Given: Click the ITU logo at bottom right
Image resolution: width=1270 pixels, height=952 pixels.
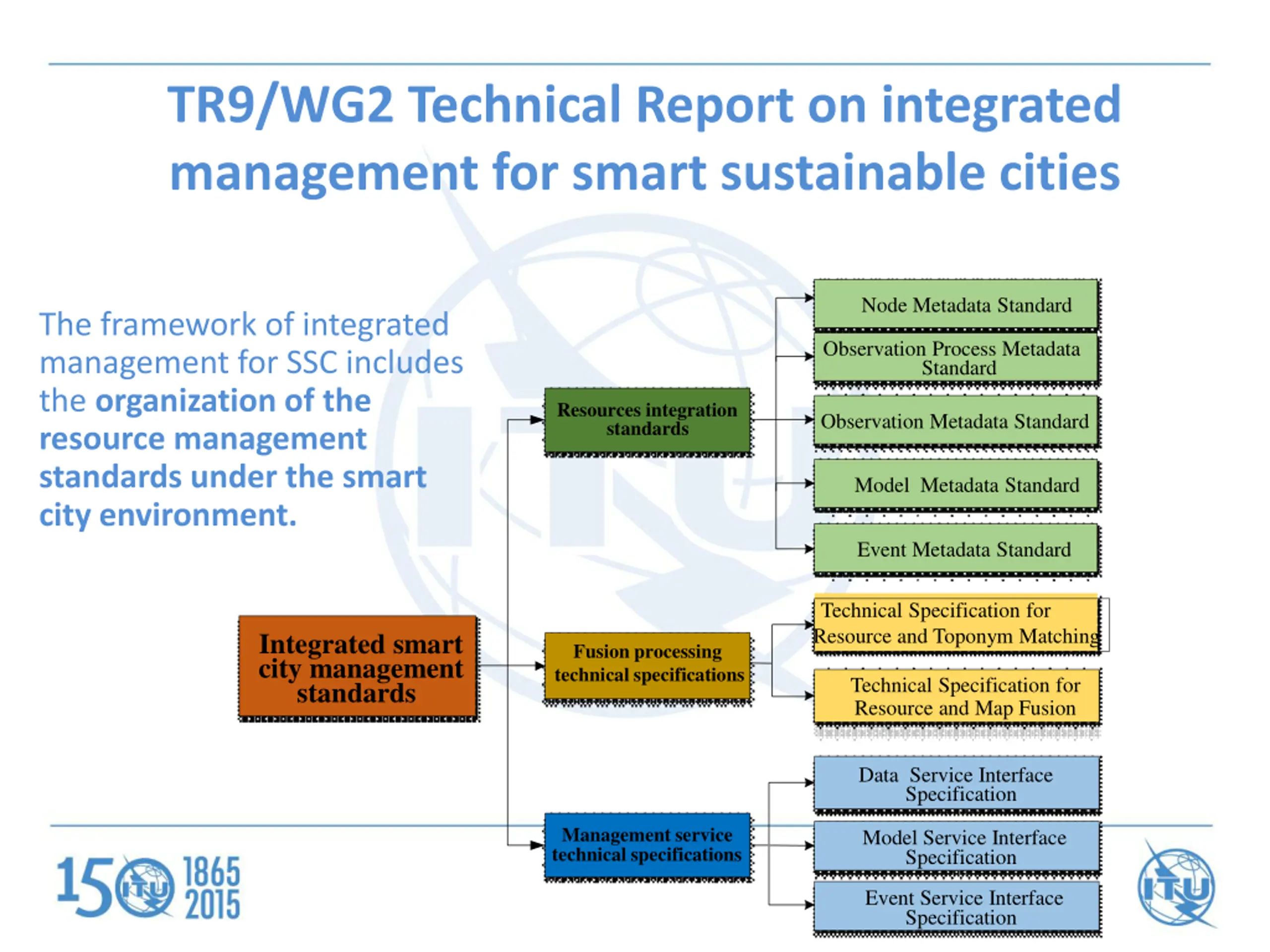Looking at the screenshot, I should [1177, 884].
